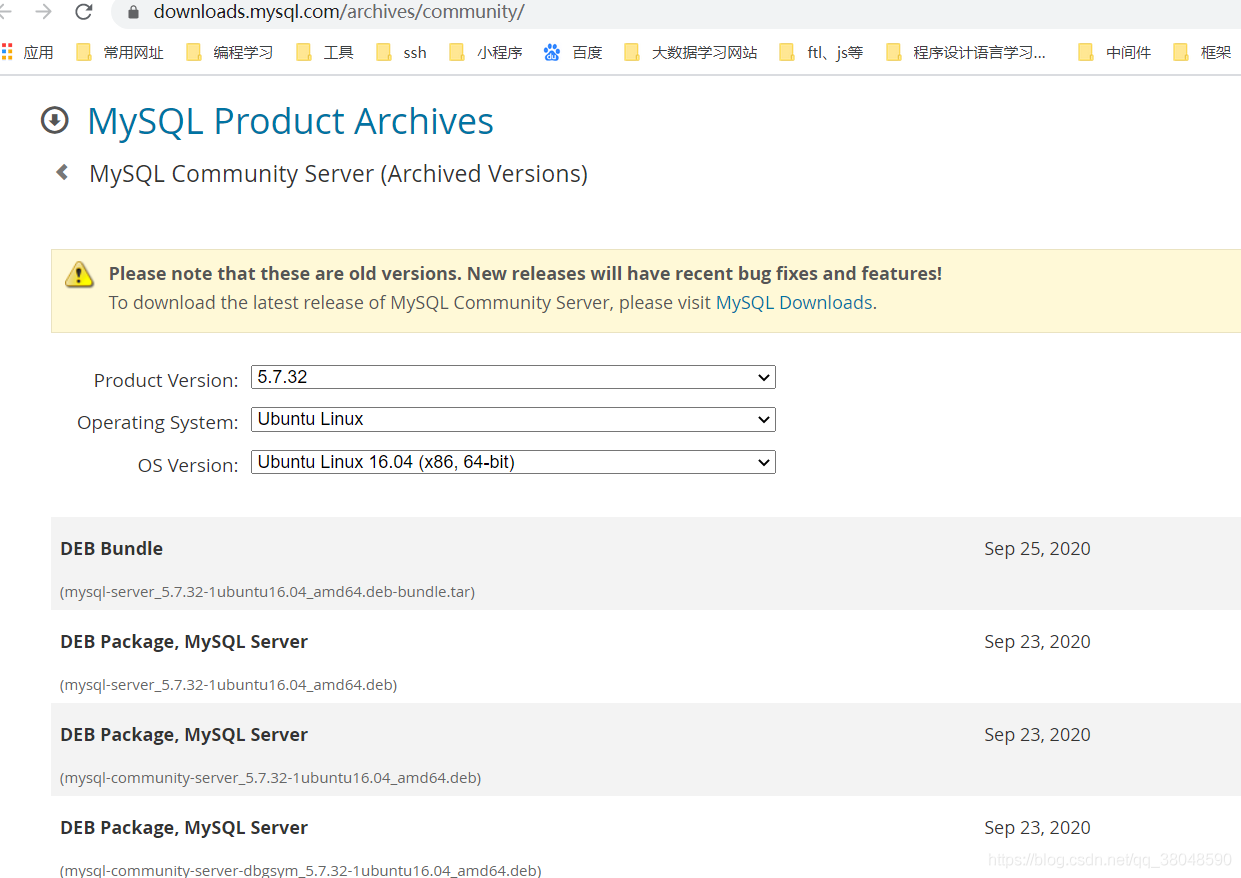This screenshot has width=1241, height=878.
Task: Click the Operating System label
Action: [158, 422]
